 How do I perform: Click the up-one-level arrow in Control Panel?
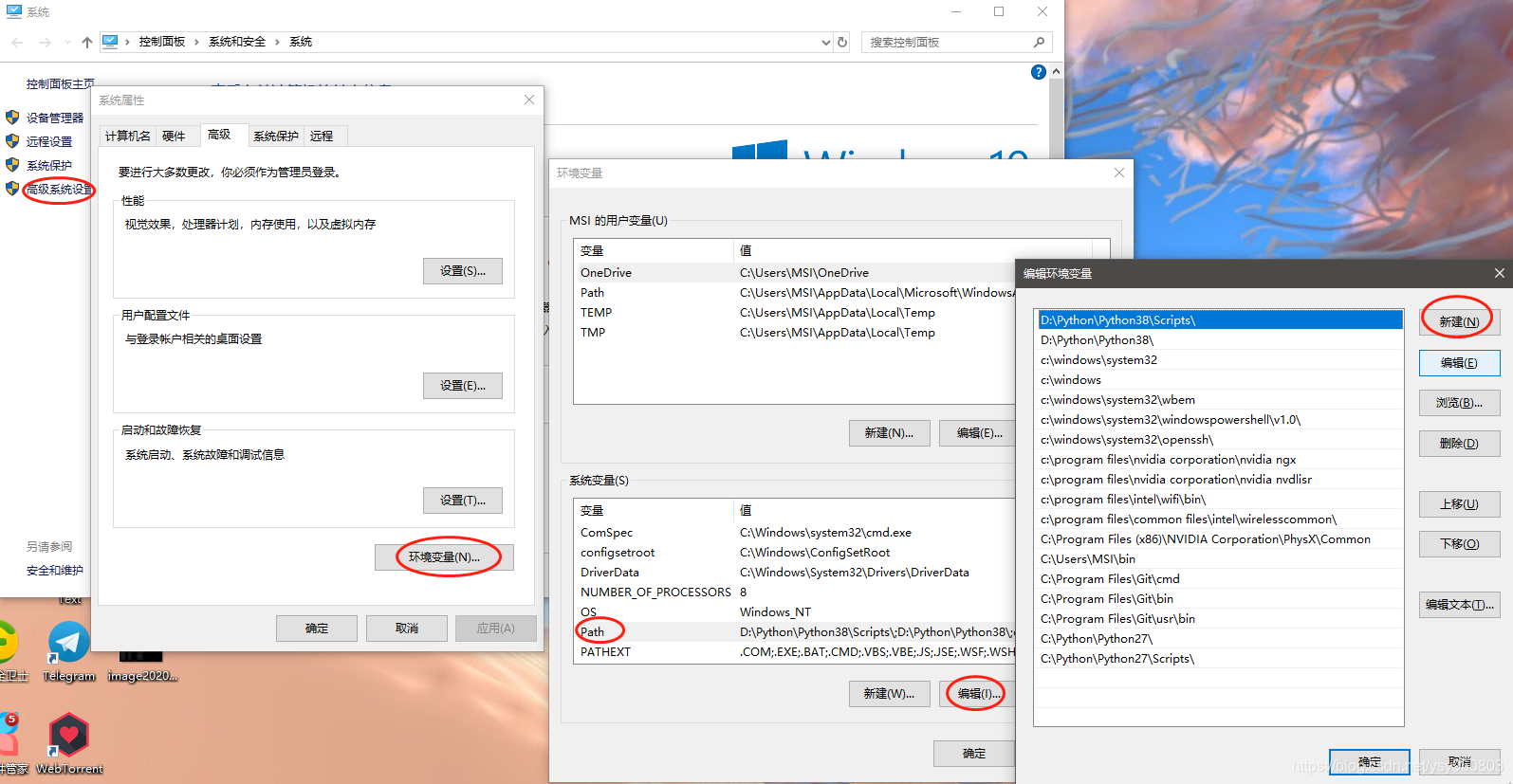pos(87,43)
